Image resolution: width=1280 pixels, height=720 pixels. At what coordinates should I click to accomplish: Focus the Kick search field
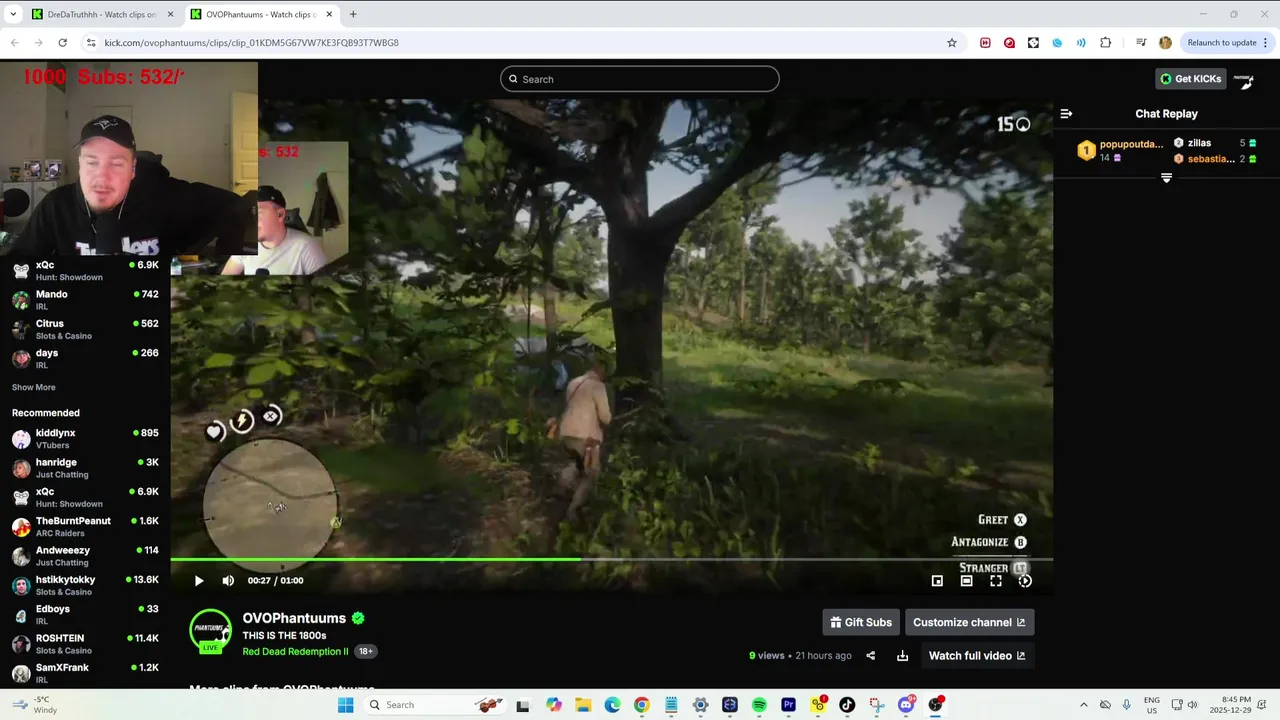tap(640, 79)
